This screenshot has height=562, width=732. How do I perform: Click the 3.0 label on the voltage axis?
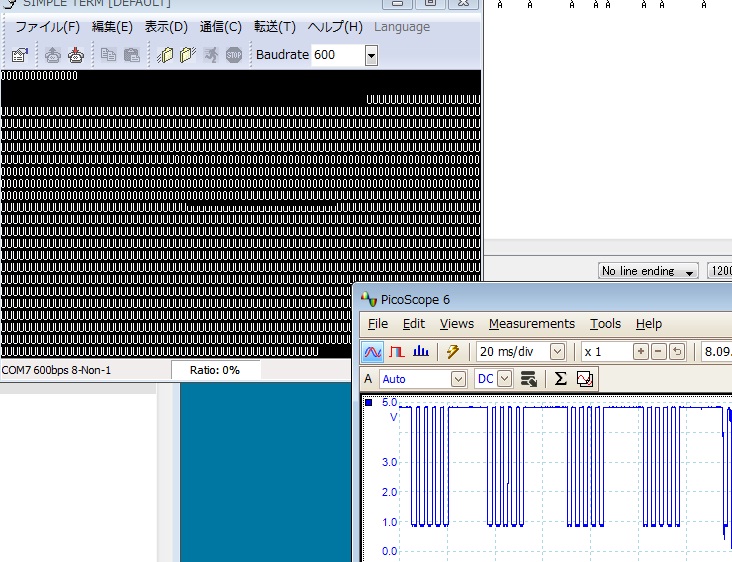[389, 462]
